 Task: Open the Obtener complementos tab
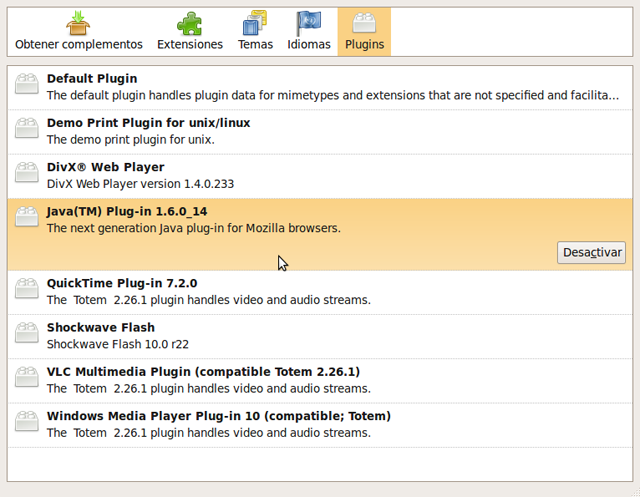tap(78, 32)
